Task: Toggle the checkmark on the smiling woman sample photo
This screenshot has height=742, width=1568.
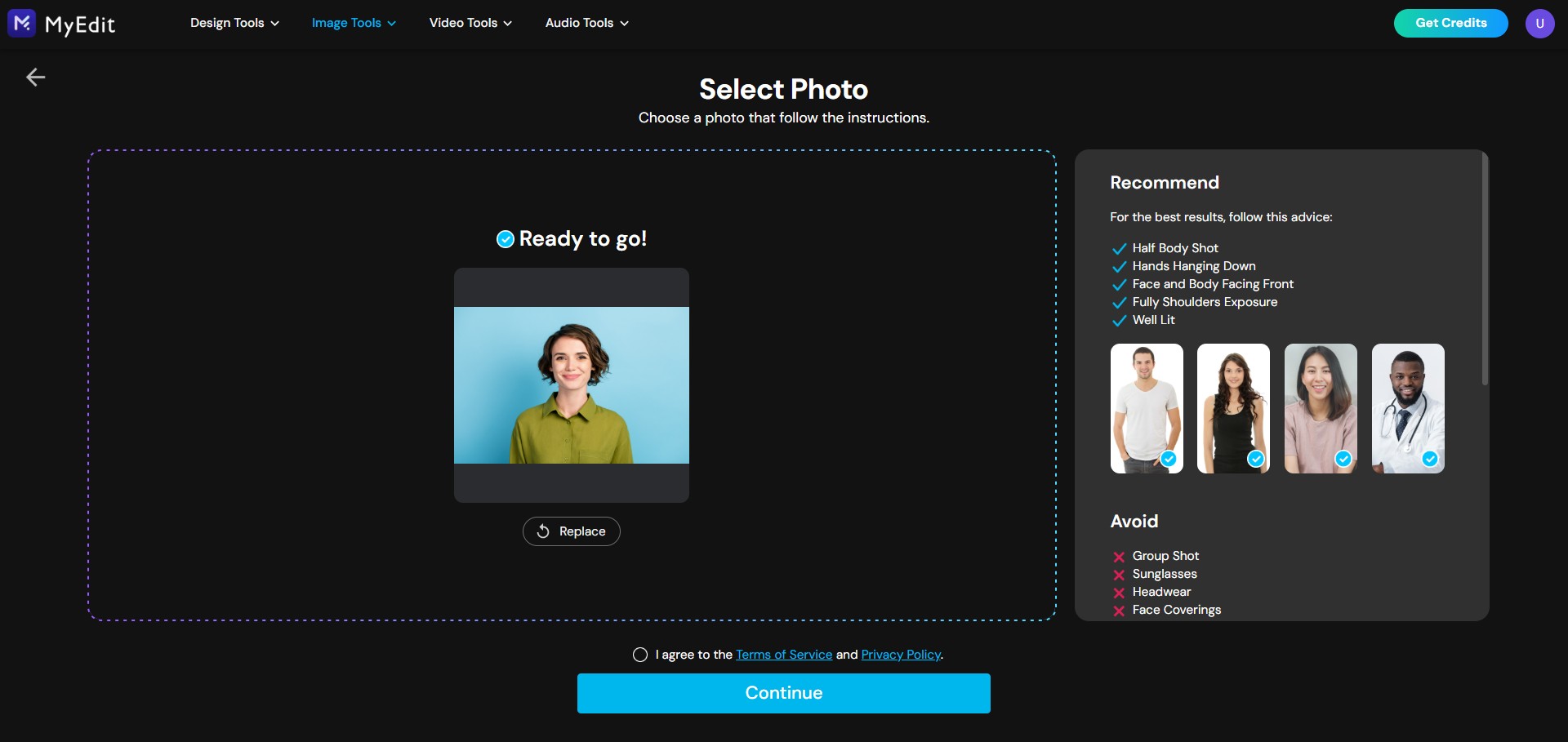Action: point(1343,459)
